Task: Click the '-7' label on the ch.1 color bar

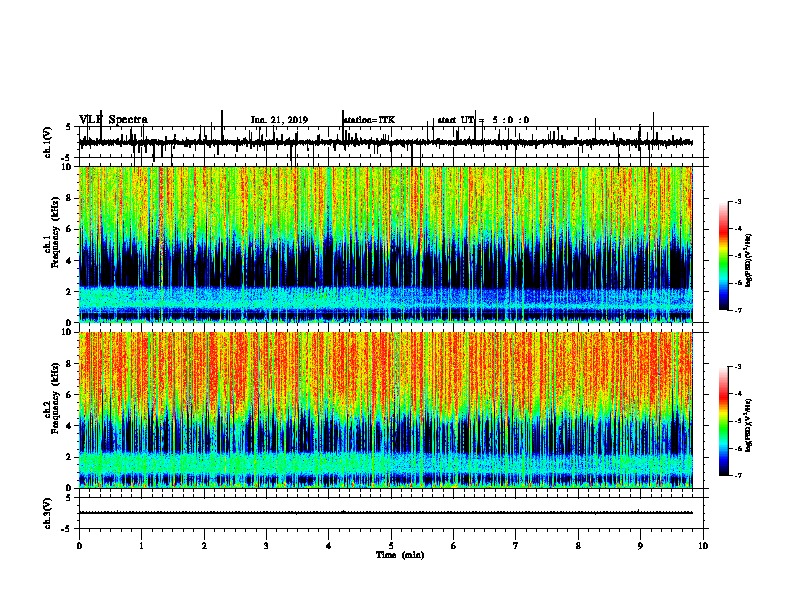Action: (x=738, y=311)
